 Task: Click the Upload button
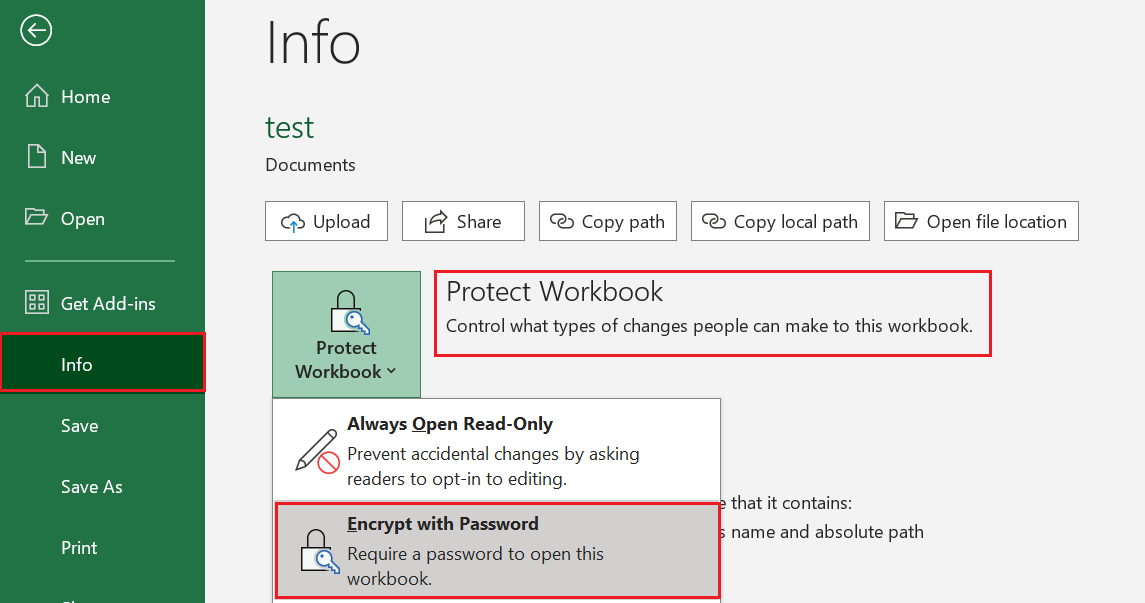[x=326, y=221]
